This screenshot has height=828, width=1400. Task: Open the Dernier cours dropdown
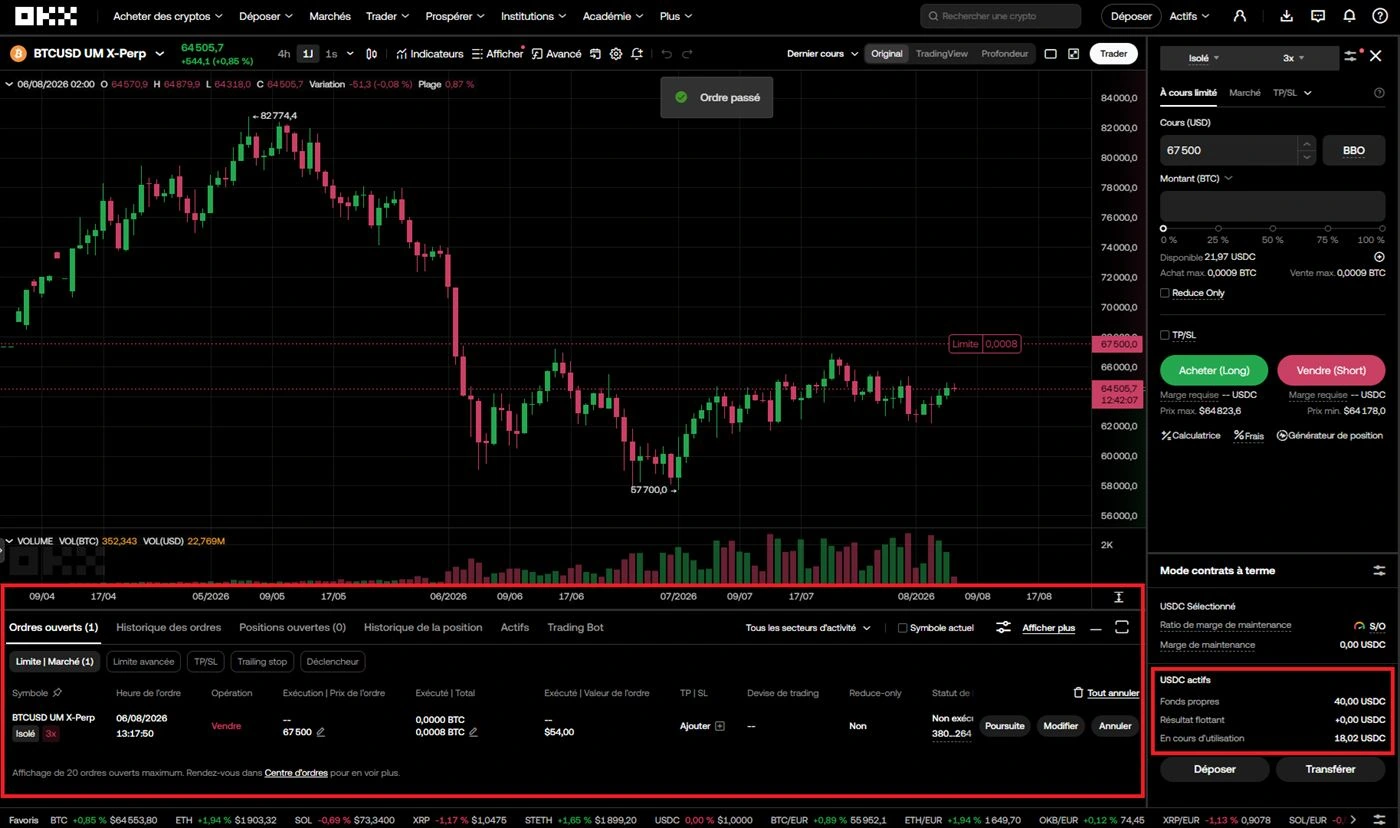(x=822, y=54)
